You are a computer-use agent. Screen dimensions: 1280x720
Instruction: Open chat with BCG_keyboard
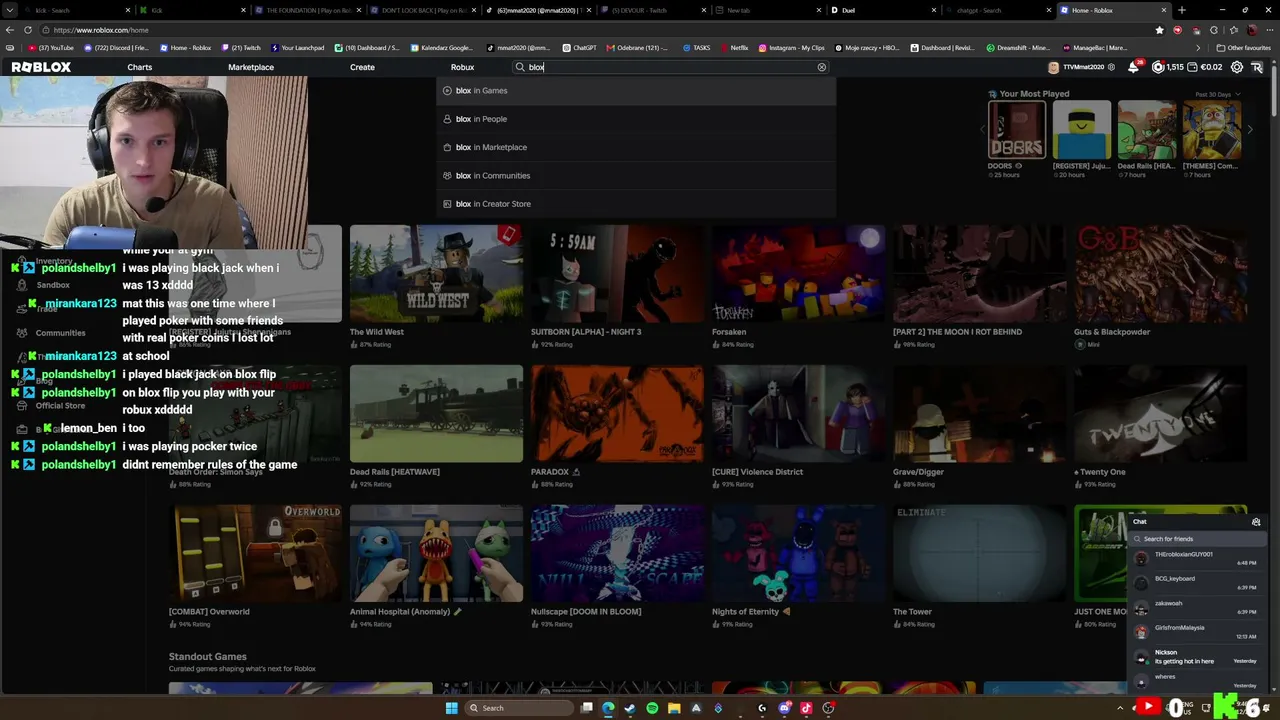[1197, 582]
